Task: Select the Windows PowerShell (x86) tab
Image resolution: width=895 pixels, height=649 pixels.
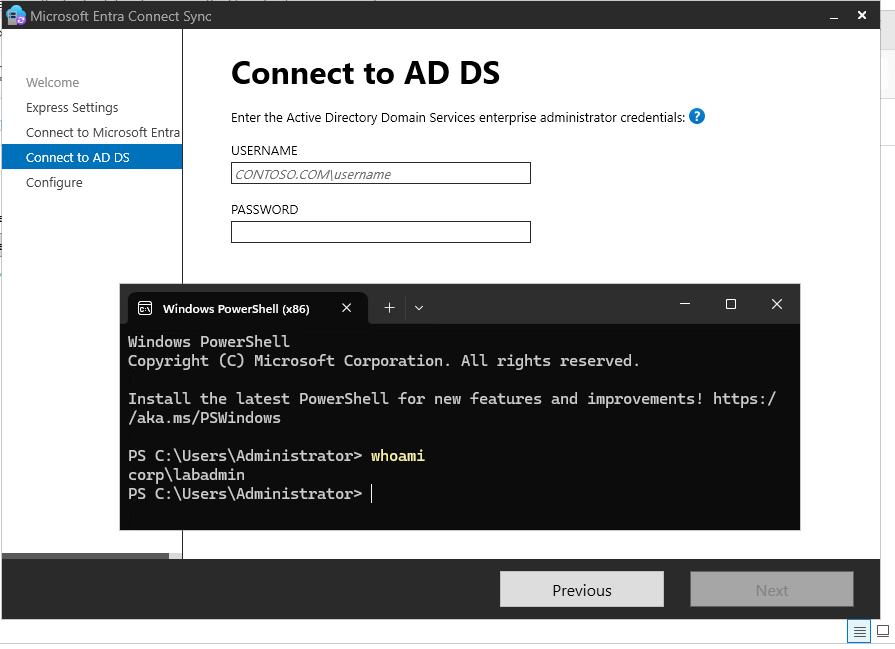Action: [x=248, y=308]
